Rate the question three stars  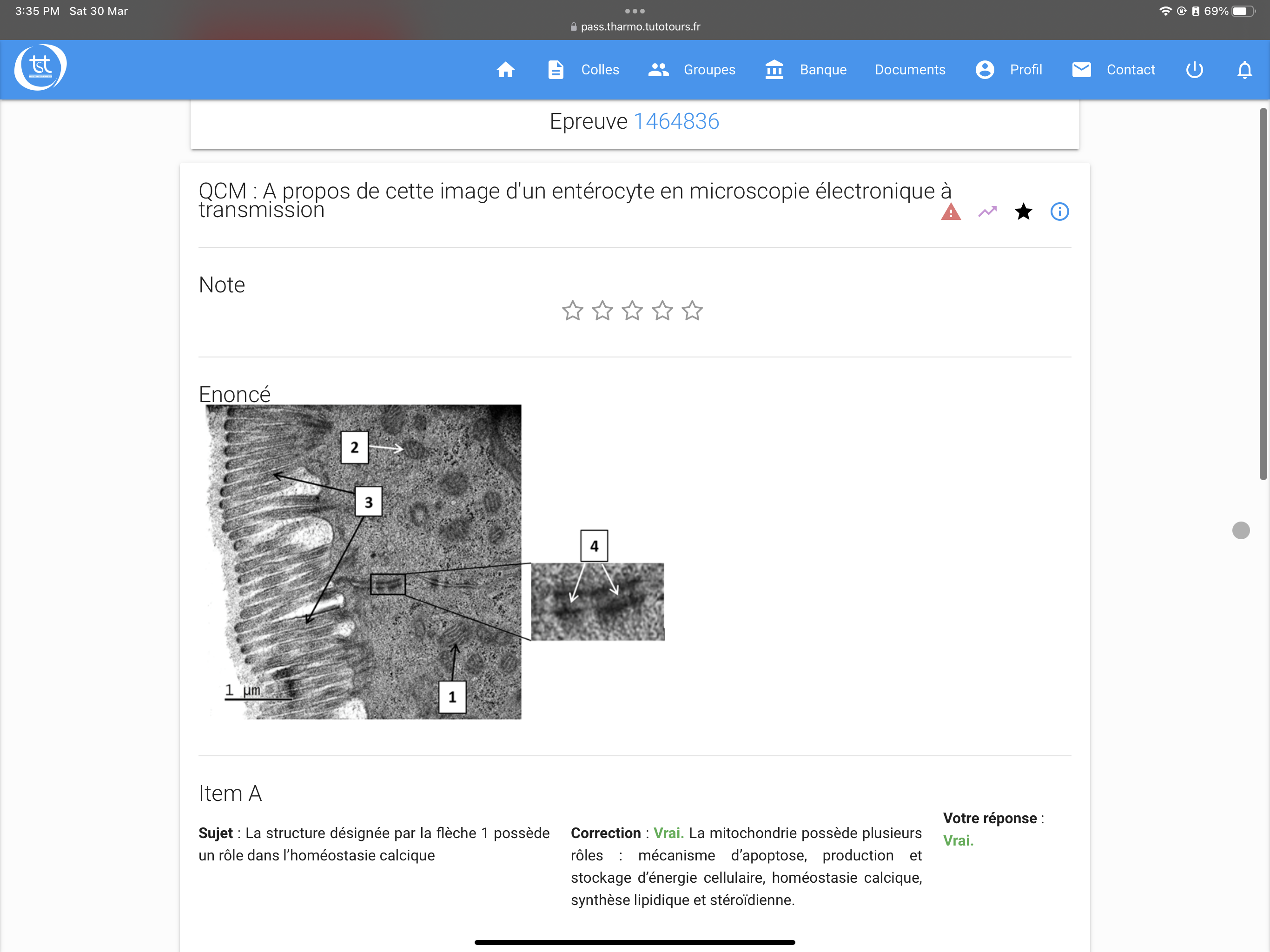[632, 311]
